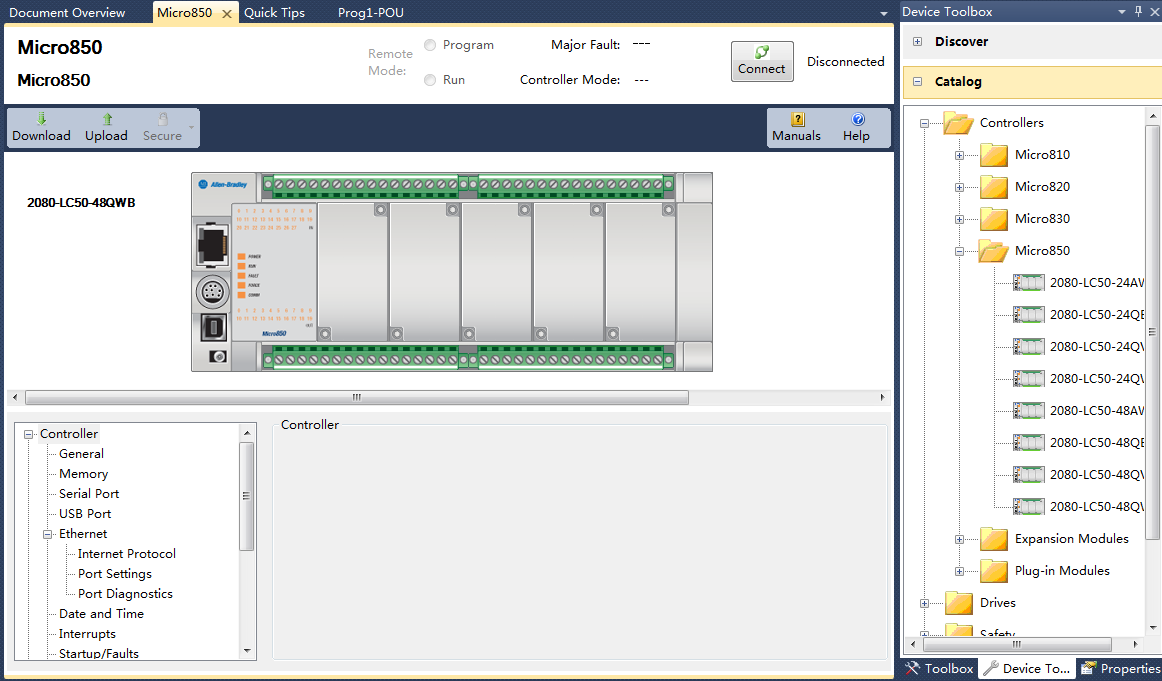Close the Micro850 tab
Screen dimensions: 1162x681
tap(227, 13)
